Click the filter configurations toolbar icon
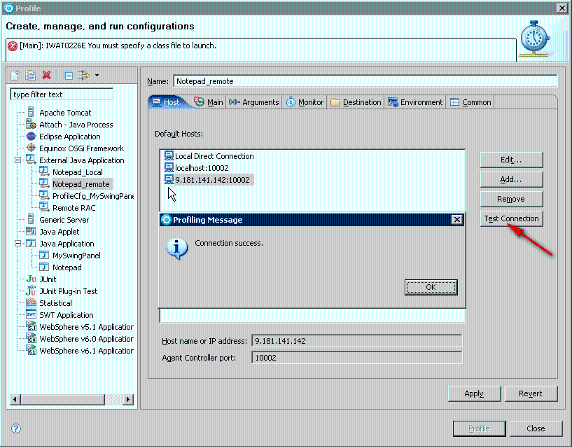 pyautogui.click(x=84, y=75)
